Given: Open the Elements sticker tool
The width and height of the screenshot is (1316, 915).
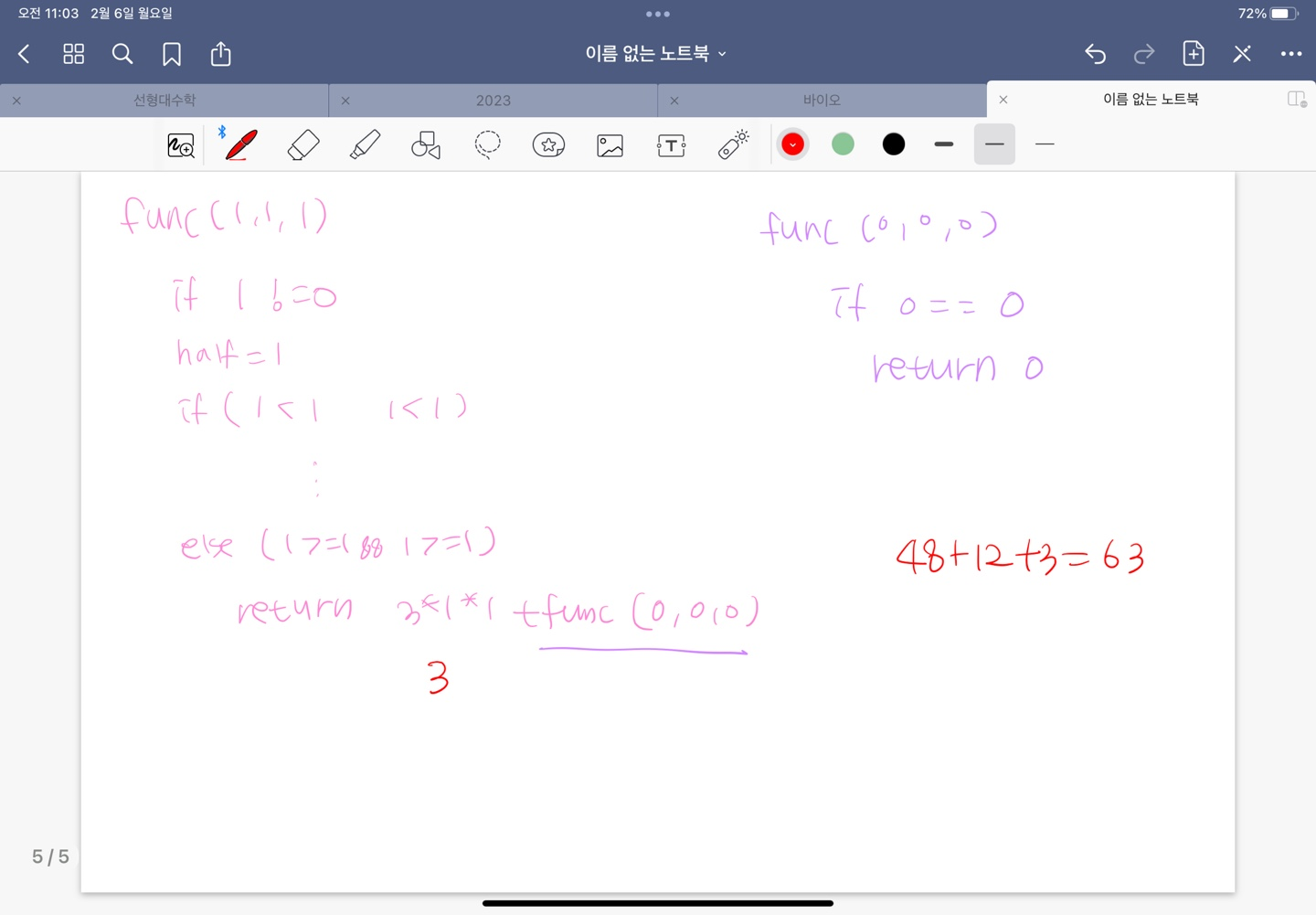Looking at the screenshot, I should pyautogui.click(x=548, y=144).
